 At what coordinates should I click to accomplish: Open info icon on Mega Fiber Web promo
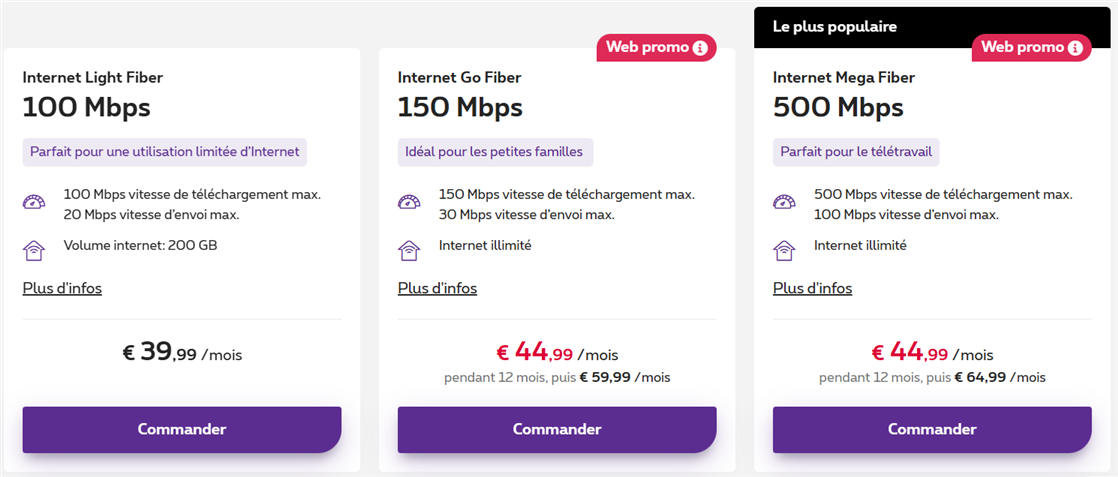pos(1075,47)
